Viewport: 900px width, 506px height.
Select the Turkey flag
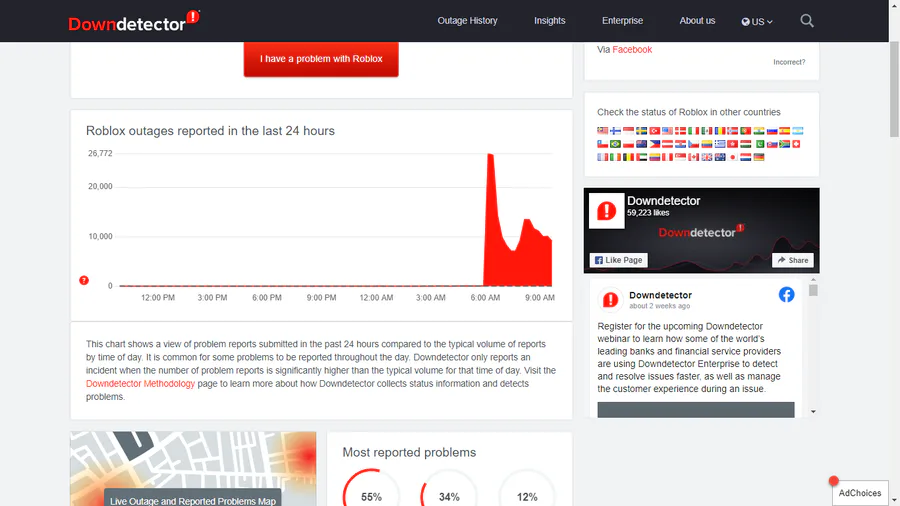(654, 131)
